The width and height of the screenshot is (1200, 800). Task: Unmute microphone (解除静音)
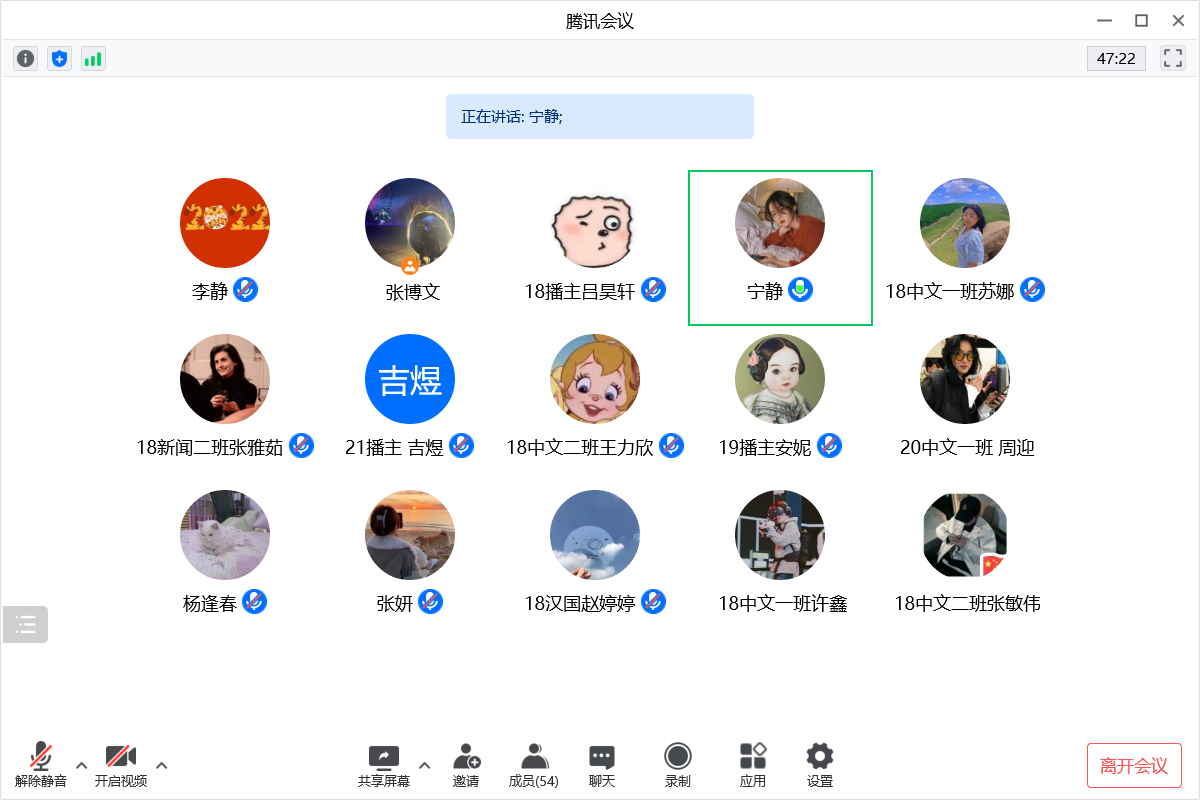pos(41,765)
